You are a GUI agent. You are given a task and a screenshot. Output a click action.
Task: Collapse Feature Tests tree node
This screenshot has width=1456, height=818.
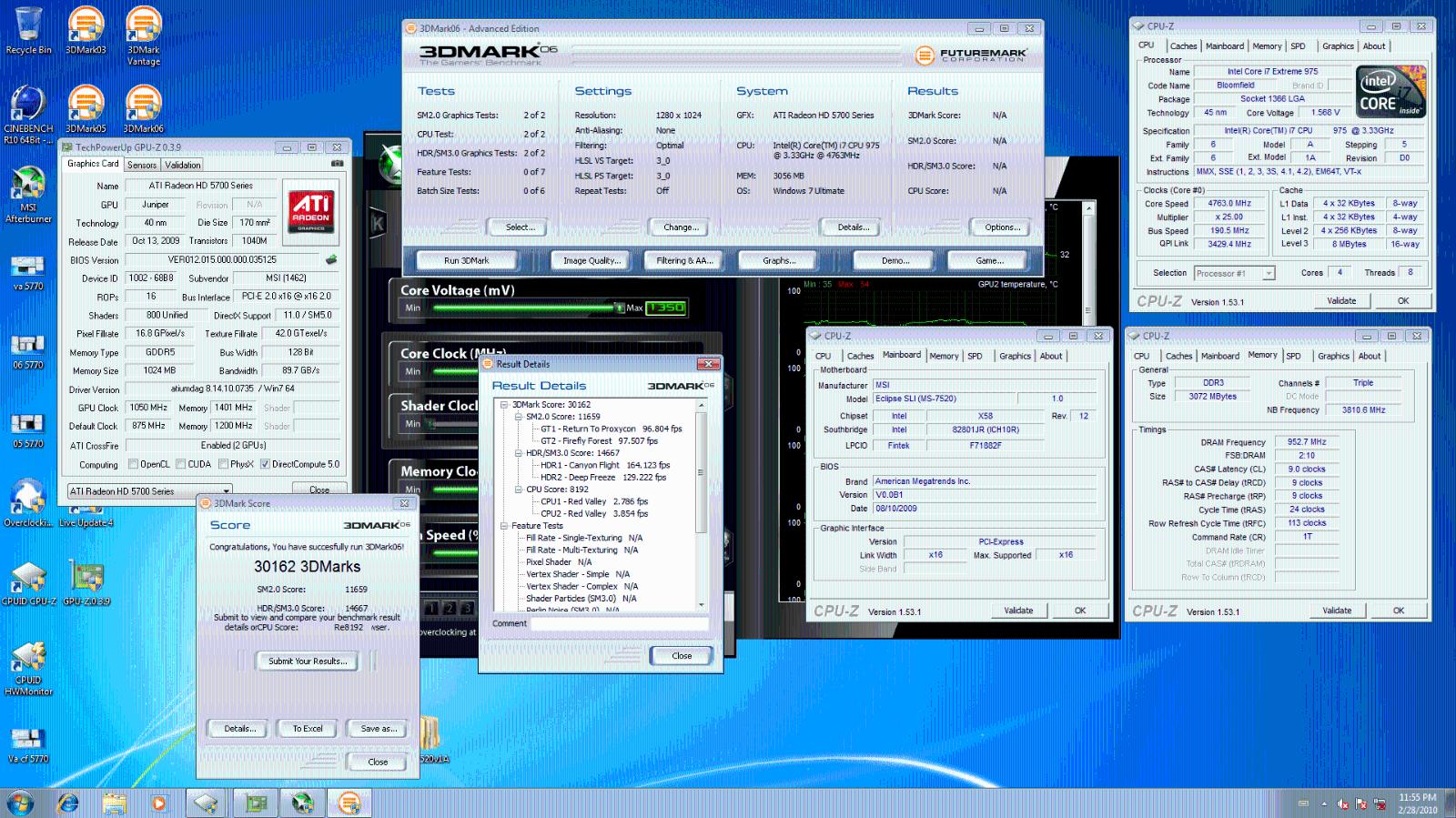[504, 526]
